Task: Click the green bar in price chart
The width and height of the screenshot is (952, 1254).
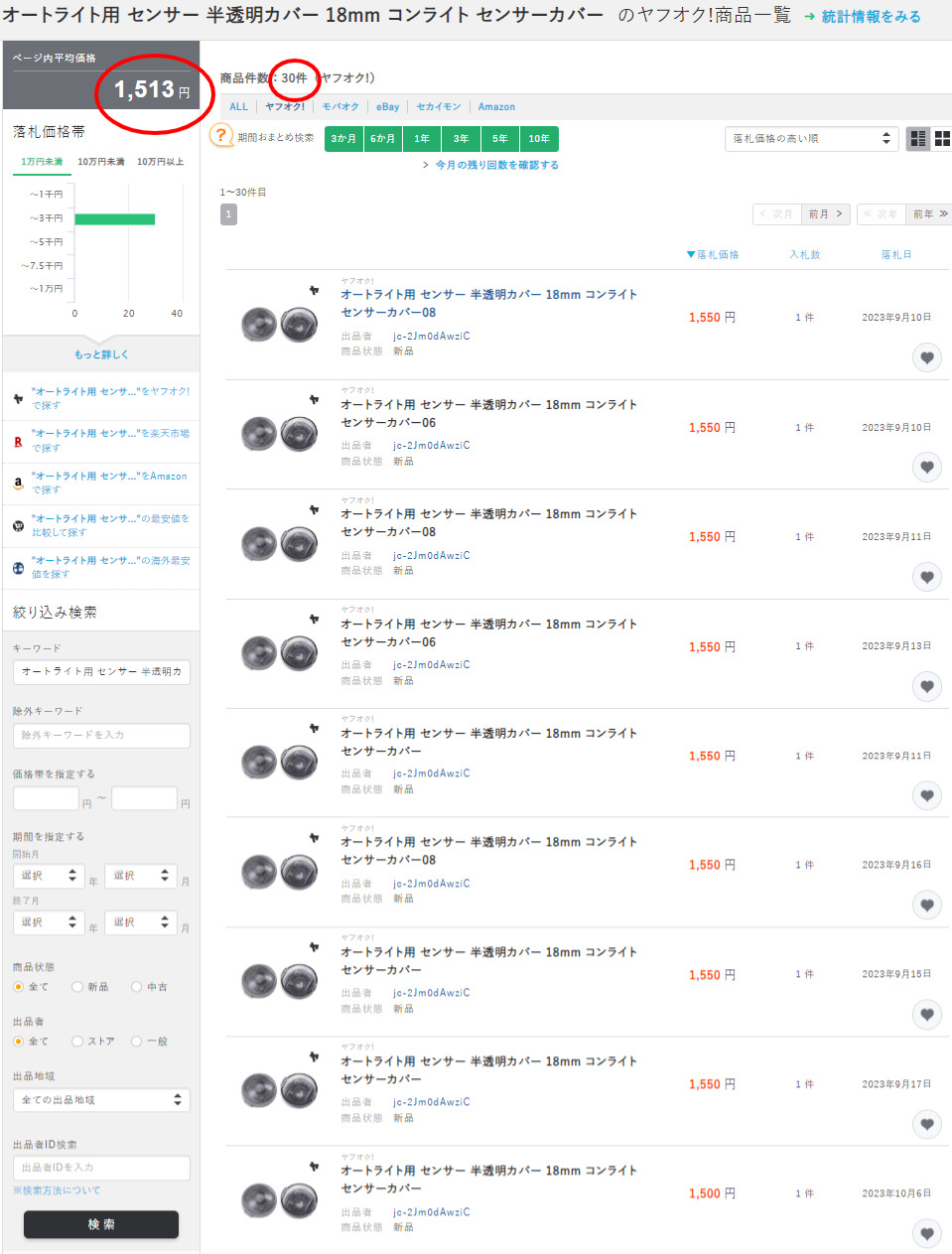Action: click(x=114, y=219)
